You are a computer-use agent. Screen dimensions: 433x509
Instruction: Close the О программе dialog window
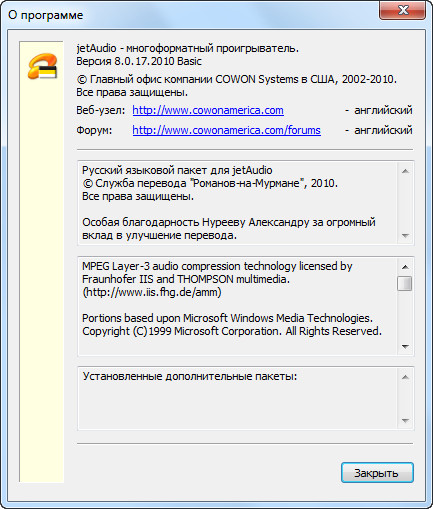coord(402,10)
